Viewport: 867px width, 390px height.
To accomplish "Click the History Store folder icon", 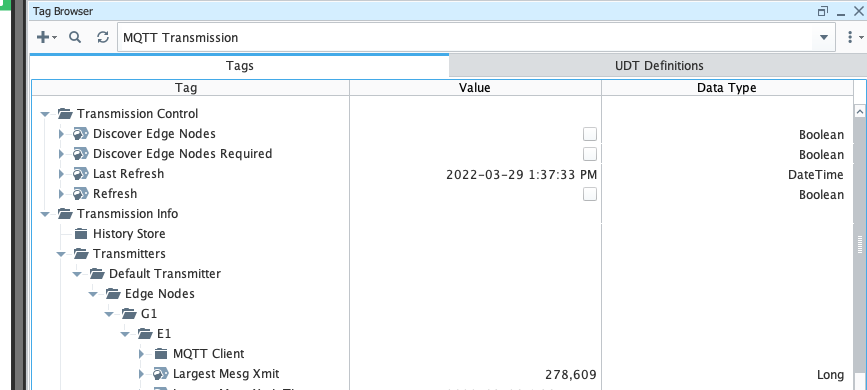I will tap(81, 233).
